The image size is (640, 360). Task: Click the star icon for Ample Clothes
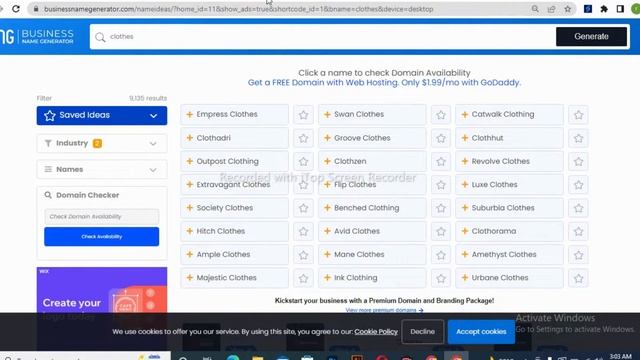303,255
